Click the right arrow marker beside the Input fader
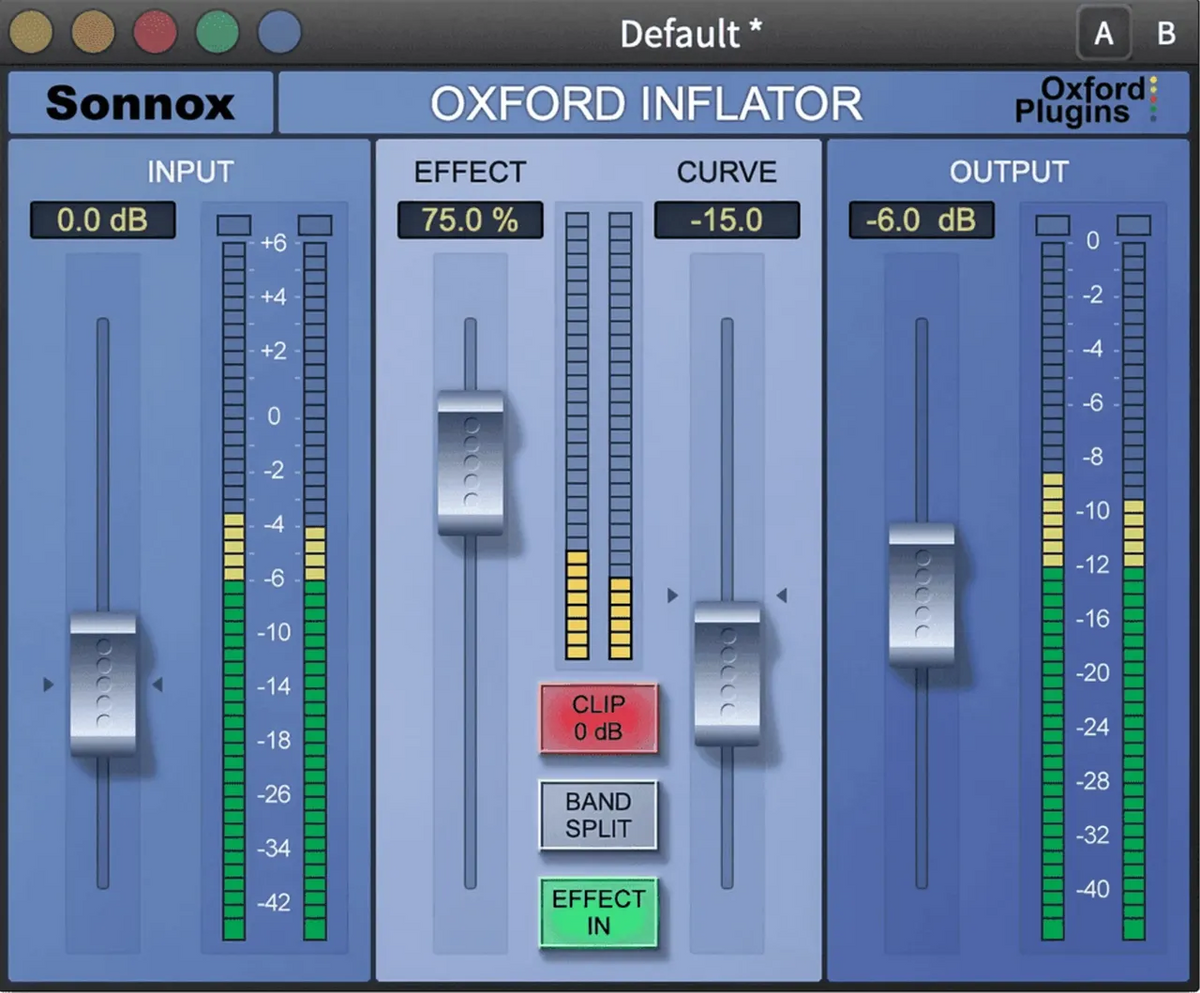 155,684
